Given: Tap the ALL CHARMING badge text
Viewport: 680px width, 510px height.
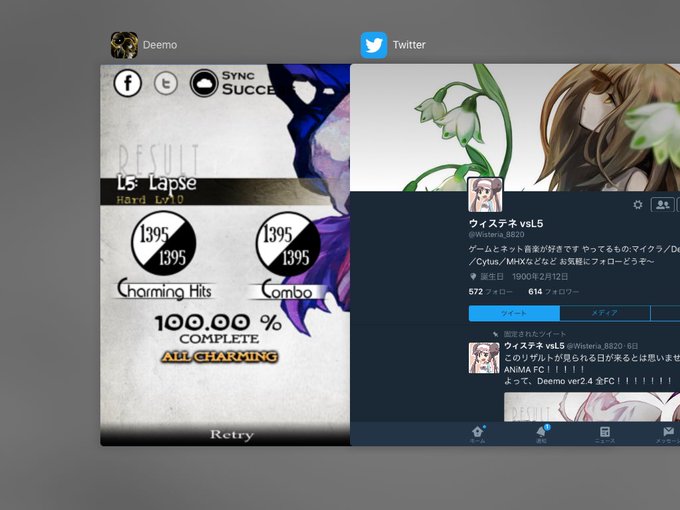Looking at the screenshot, I should [219, 356].
